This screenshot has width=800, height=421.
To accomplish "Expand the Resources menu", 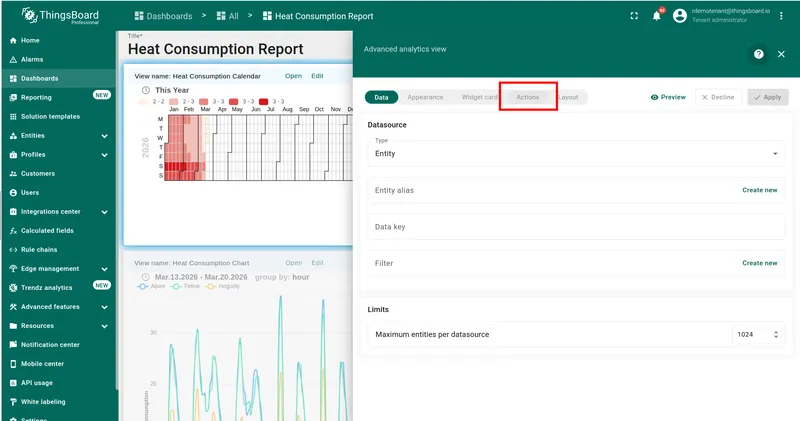I will [104, 326].
